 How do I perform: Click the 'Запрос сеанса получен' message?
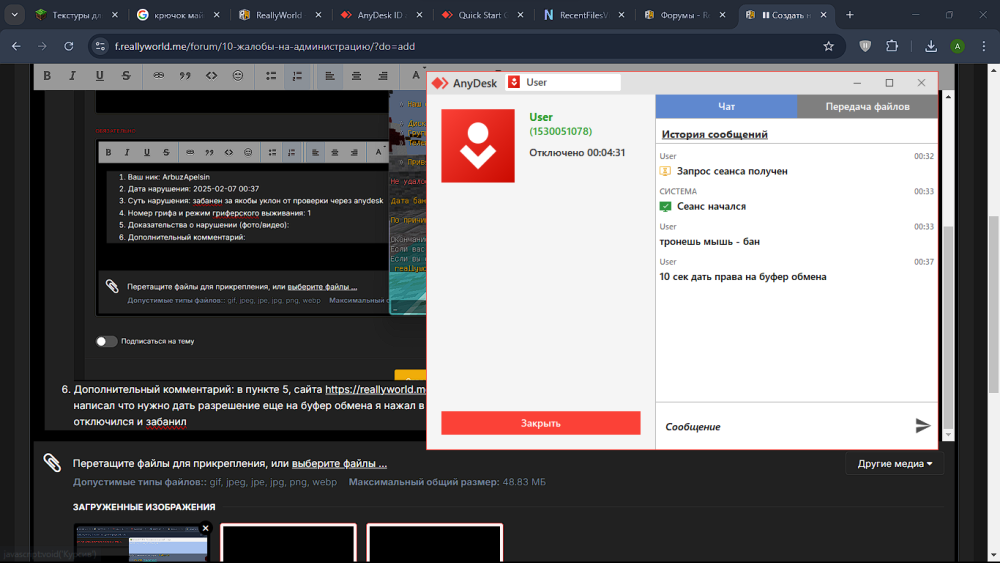pos(732,172)
